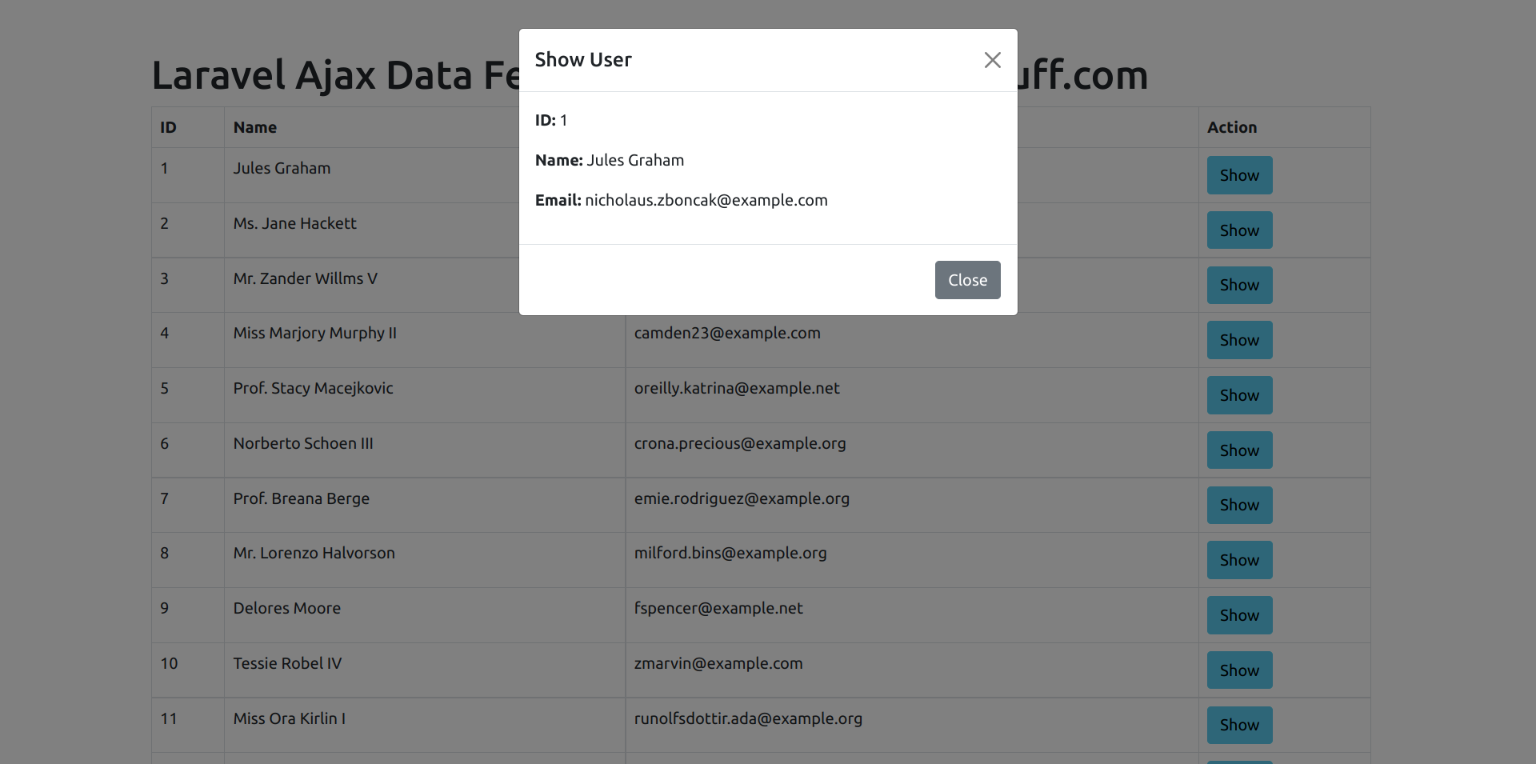1536x764 pixels.
Task: Click the Name column header
Action: [255, 127]
